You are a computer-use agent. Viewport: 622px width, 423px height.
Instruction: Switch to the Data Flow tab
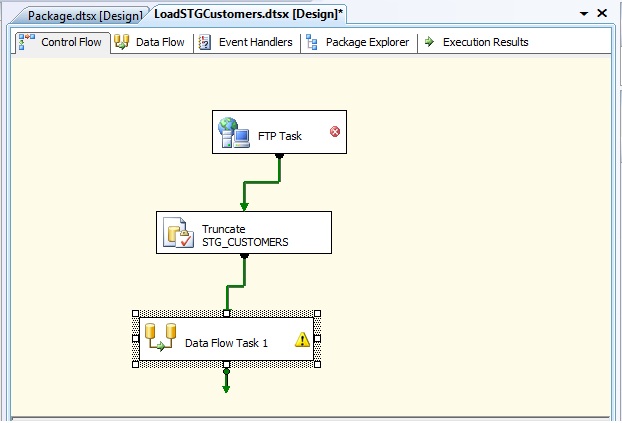click(150, 42)
